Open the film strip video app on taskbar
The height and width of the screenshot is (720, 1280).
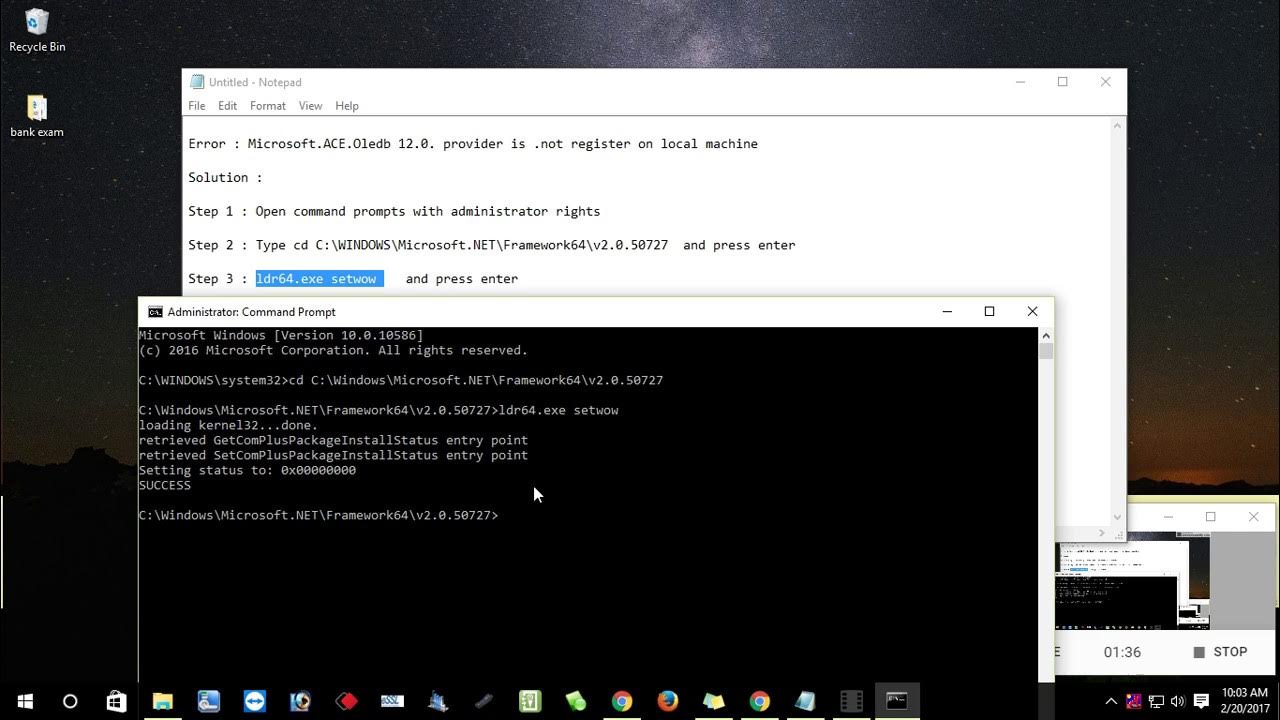(x=851, y=701)
